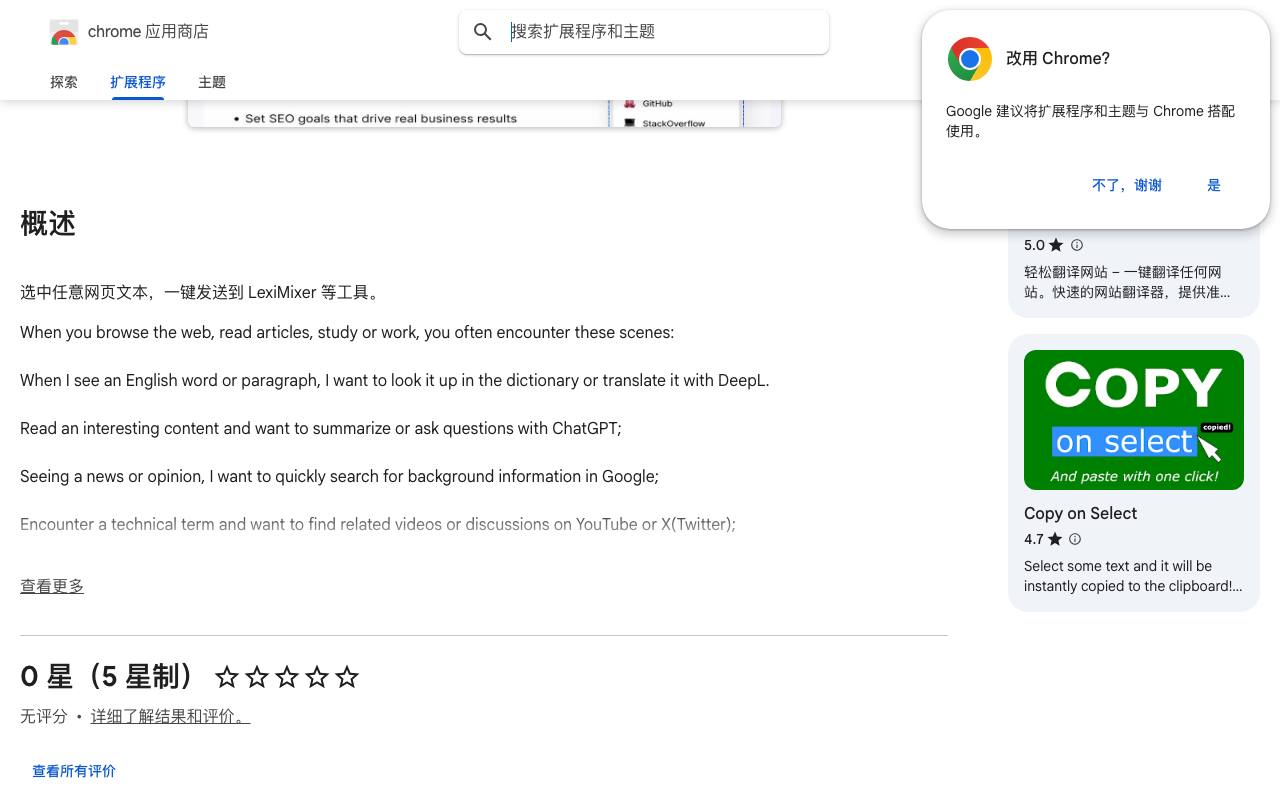
Task: Click the line about background information in Google
Action: (x=339, y=476)
